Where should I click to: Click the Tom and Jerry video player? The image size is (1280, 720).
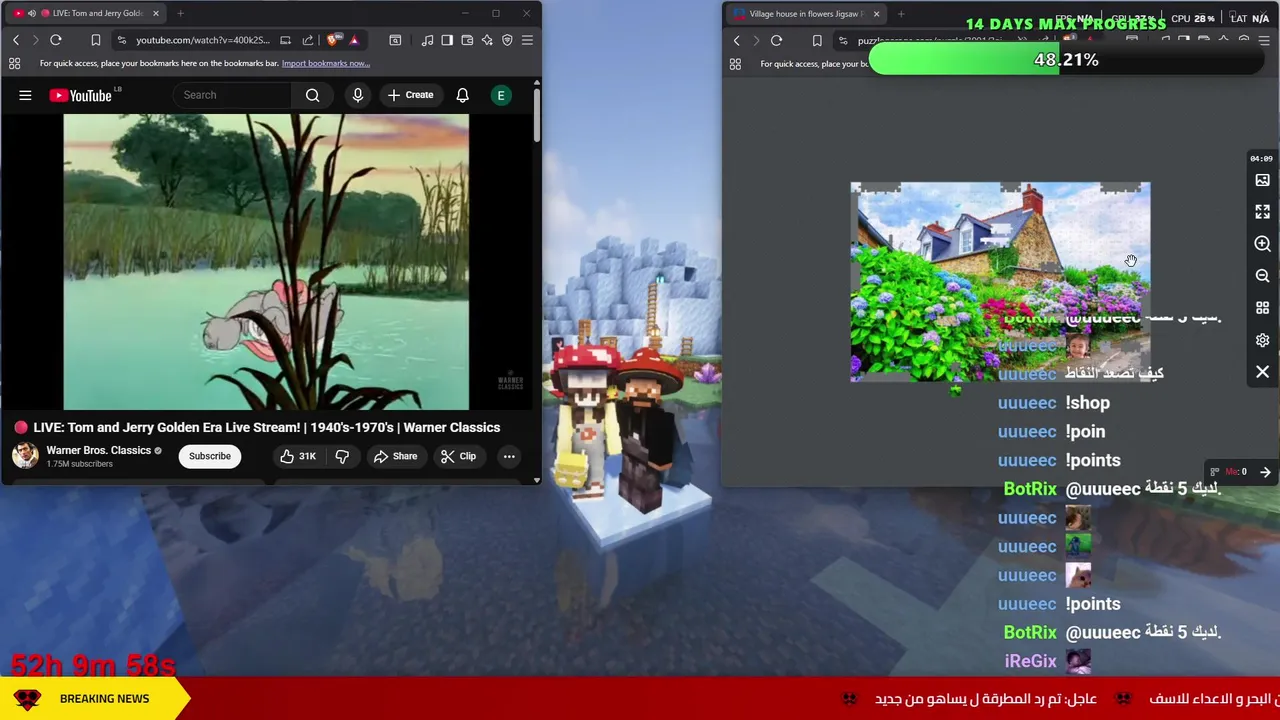pos(266,262)
